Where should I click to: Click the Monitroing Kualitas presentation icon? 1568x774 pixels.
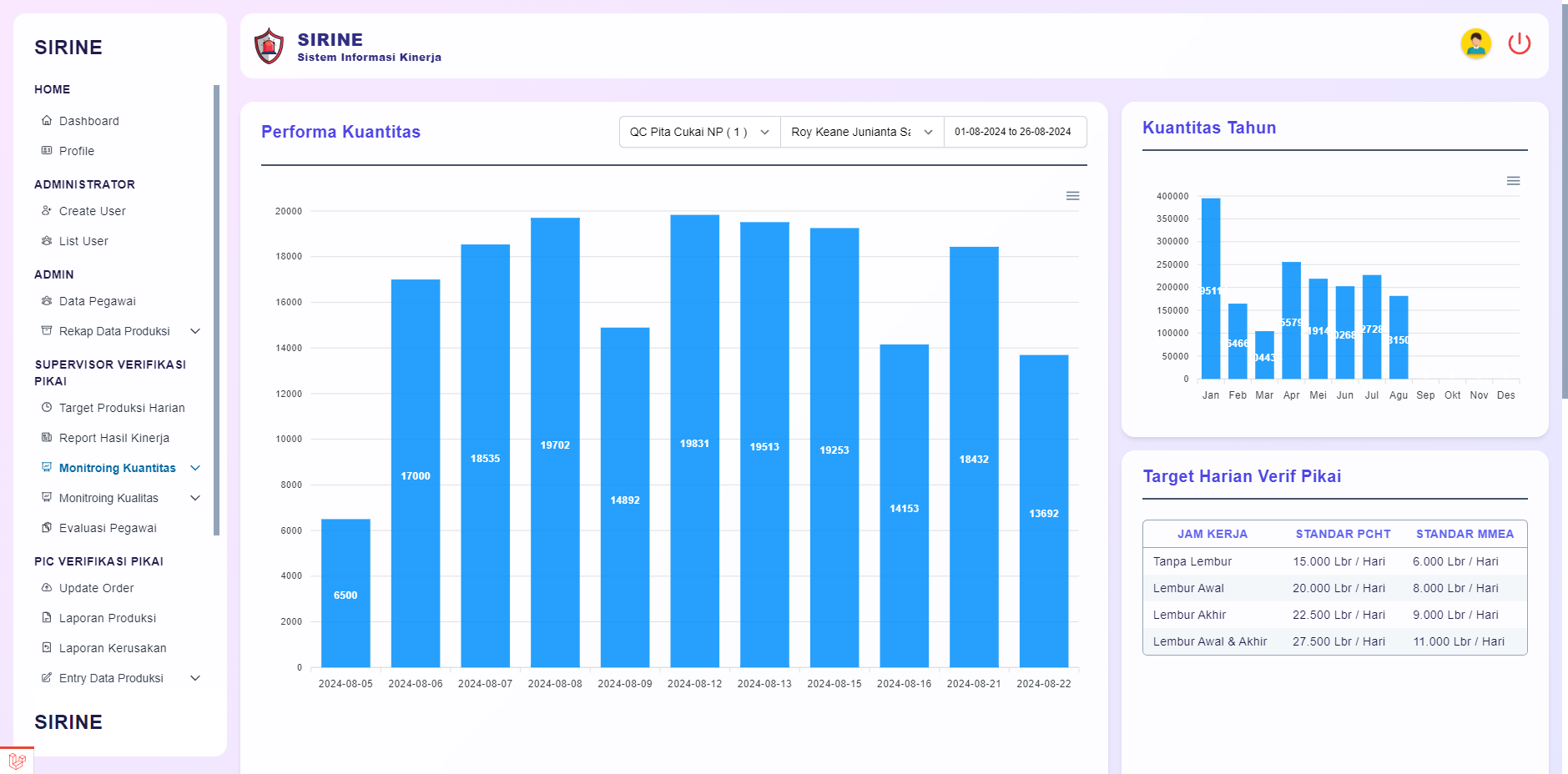47,497
